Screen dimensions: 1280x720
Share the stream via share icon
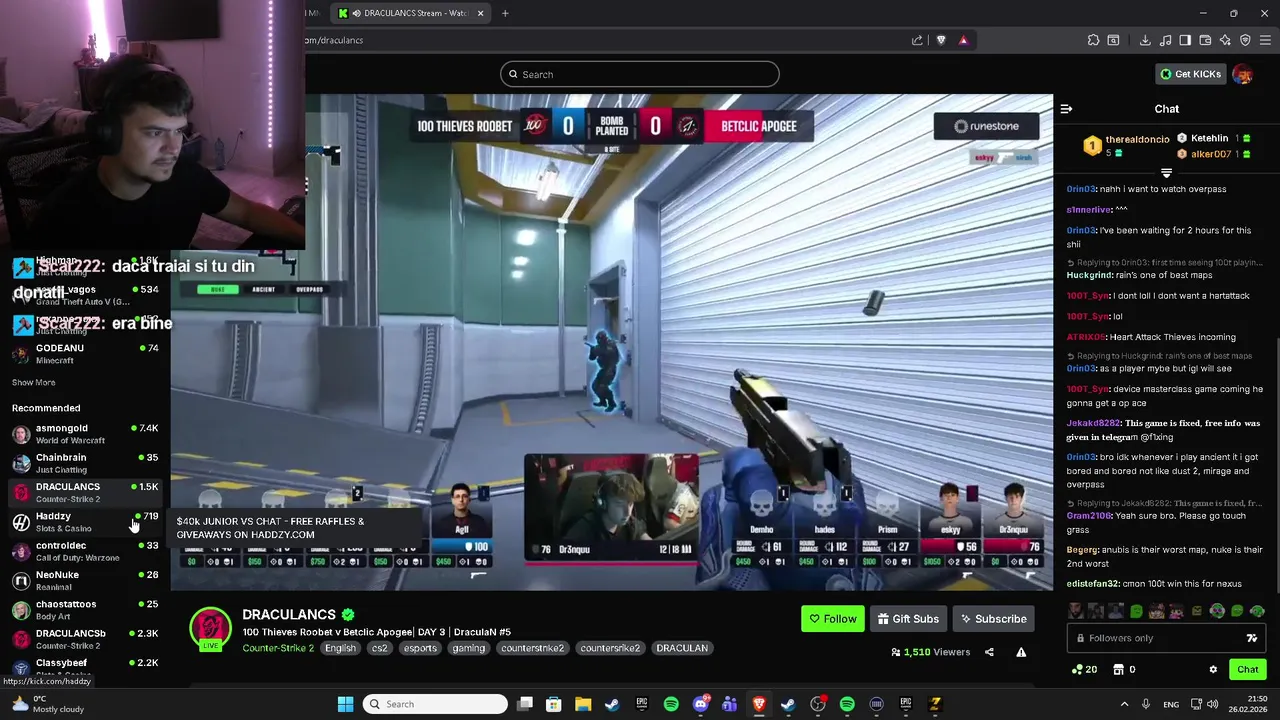[x=989, y=652]
